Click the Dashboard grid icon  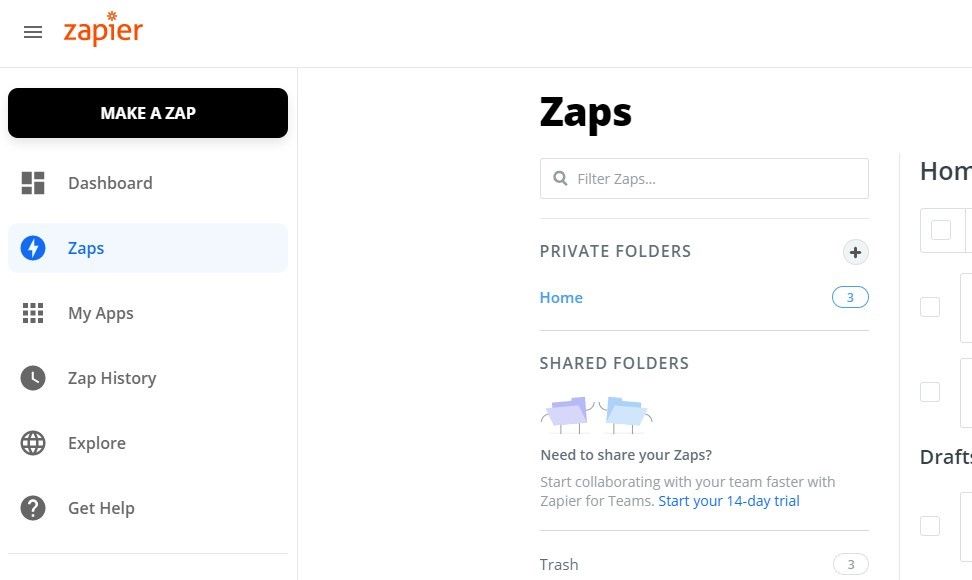[x=33, y=183]
